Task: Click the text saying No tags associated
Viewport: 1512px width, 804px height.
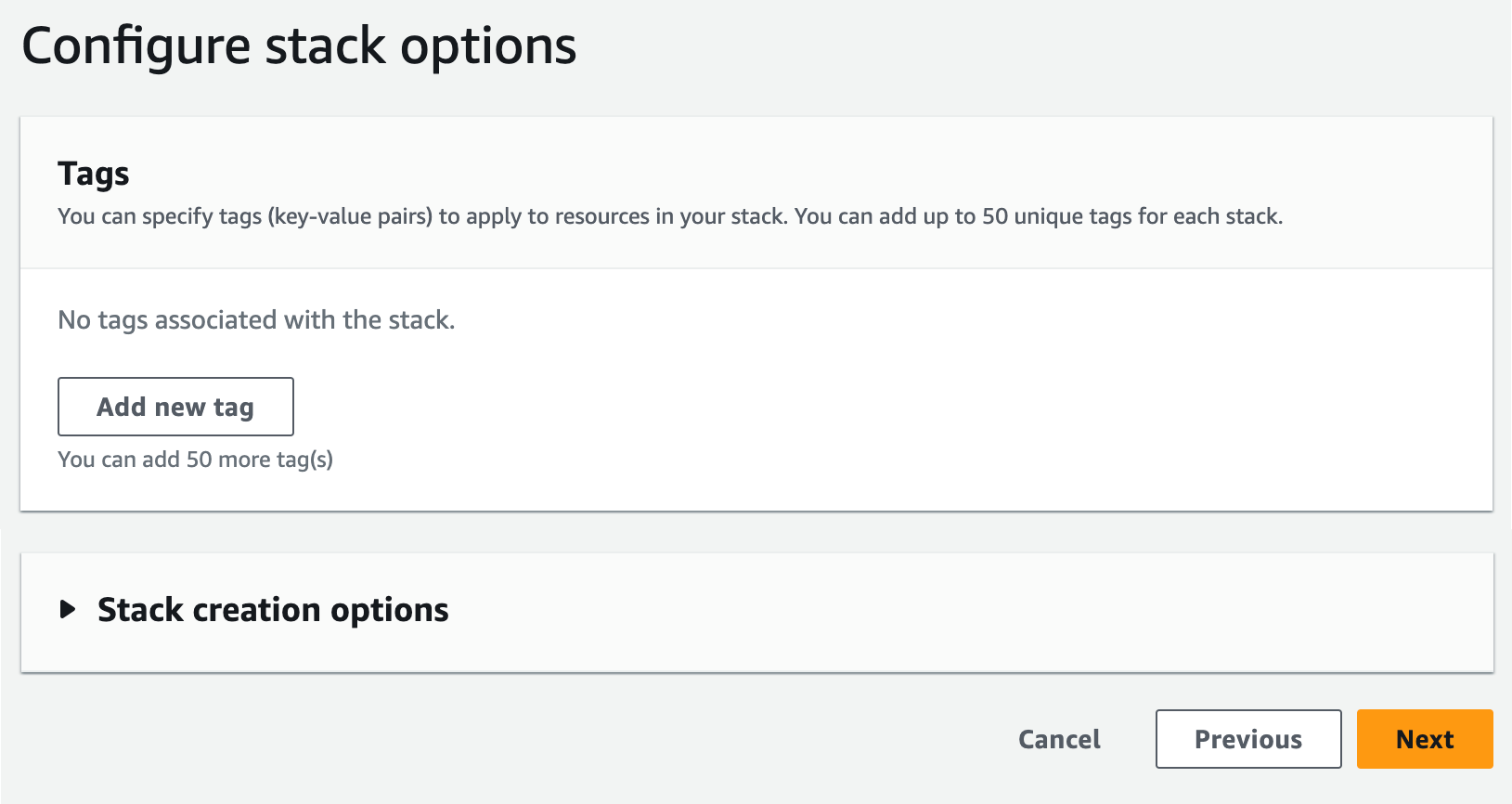Action: [255, 319]
